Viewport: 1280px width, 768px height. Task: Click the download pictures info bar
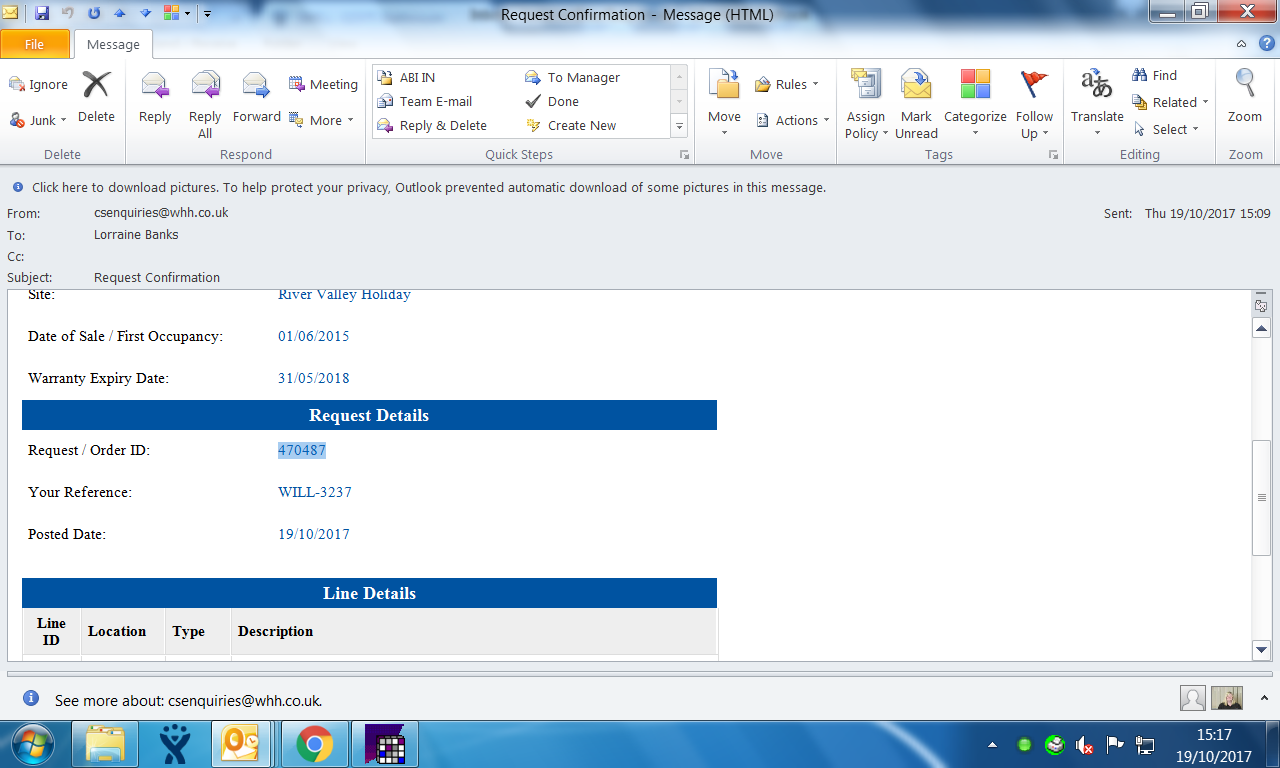[x=428, y=187]
